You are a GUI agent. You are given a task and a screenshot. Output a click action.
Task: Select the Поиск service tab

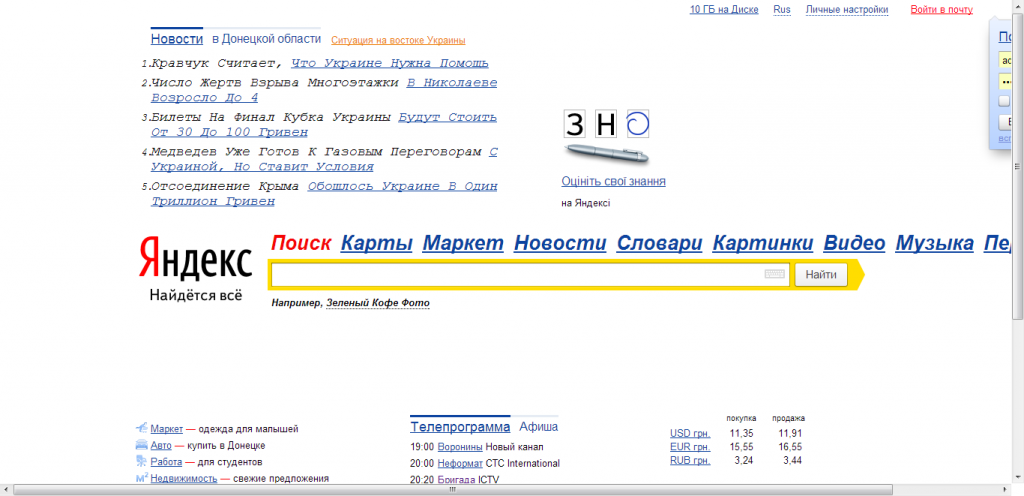tap(302, 243)
